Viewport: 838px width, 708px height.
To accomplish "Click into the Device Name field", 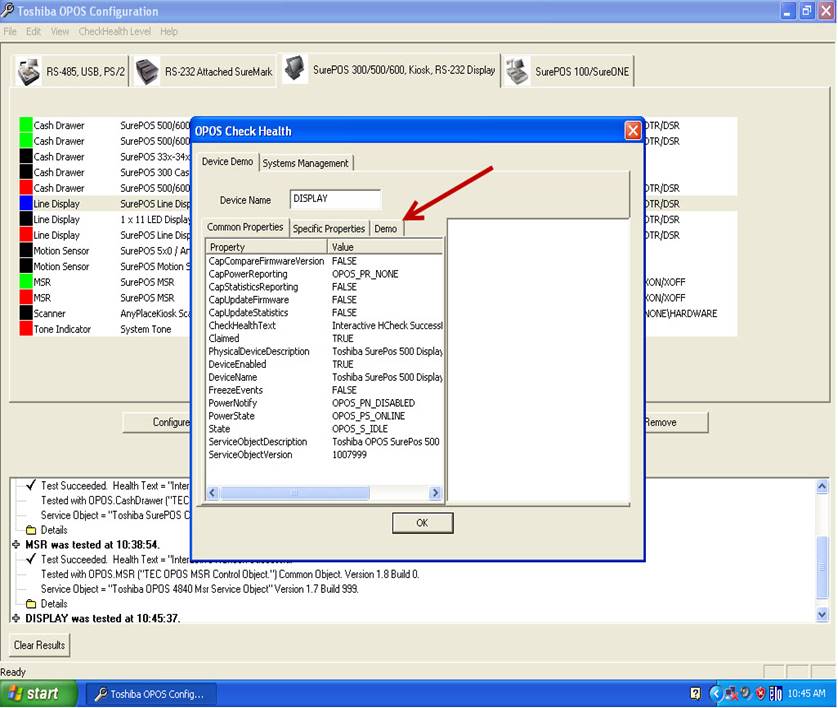I will coord(335,199).
